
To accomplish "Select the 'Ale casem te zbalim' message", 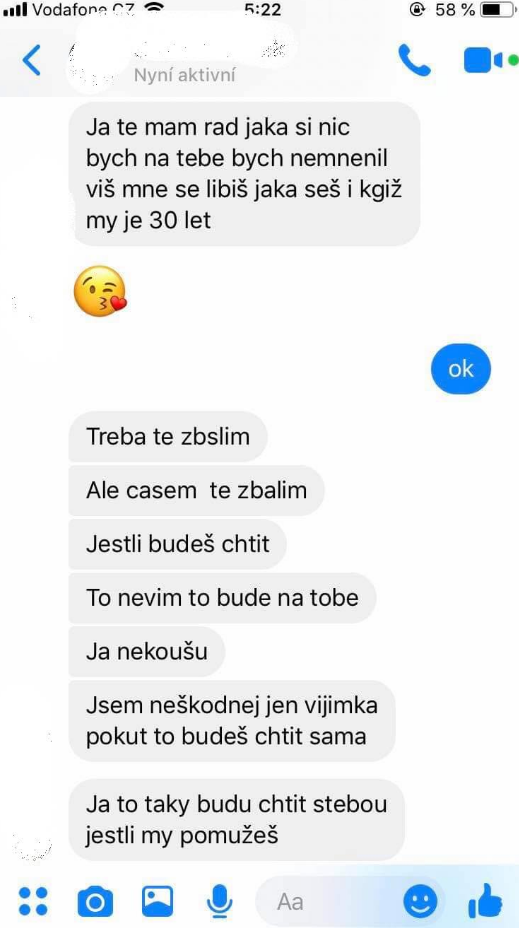I will pos(196,490).
